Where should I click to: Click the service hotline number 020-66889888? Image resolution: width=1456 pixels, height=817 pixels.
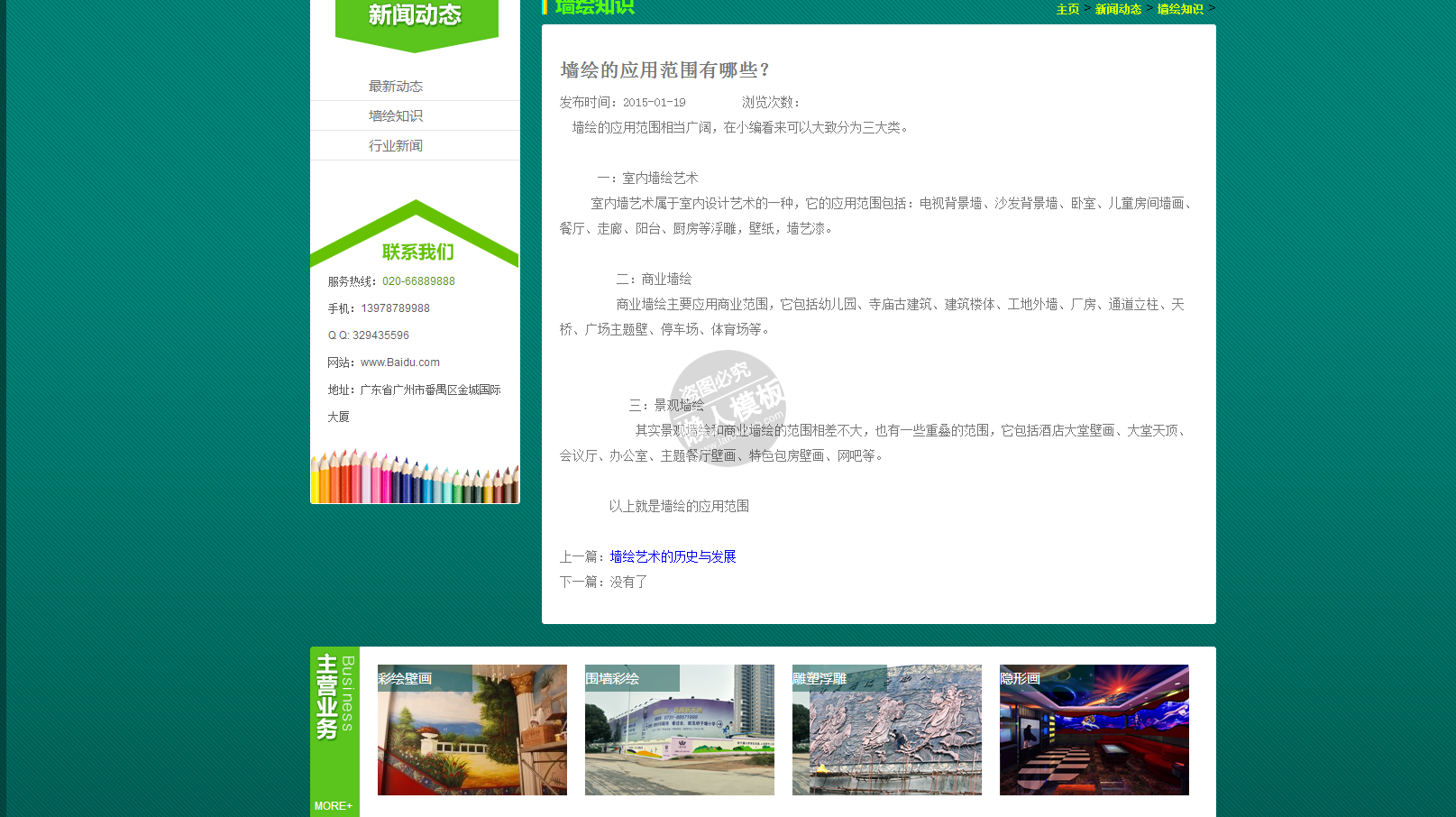pyautogui.click(x=418, y=281)
